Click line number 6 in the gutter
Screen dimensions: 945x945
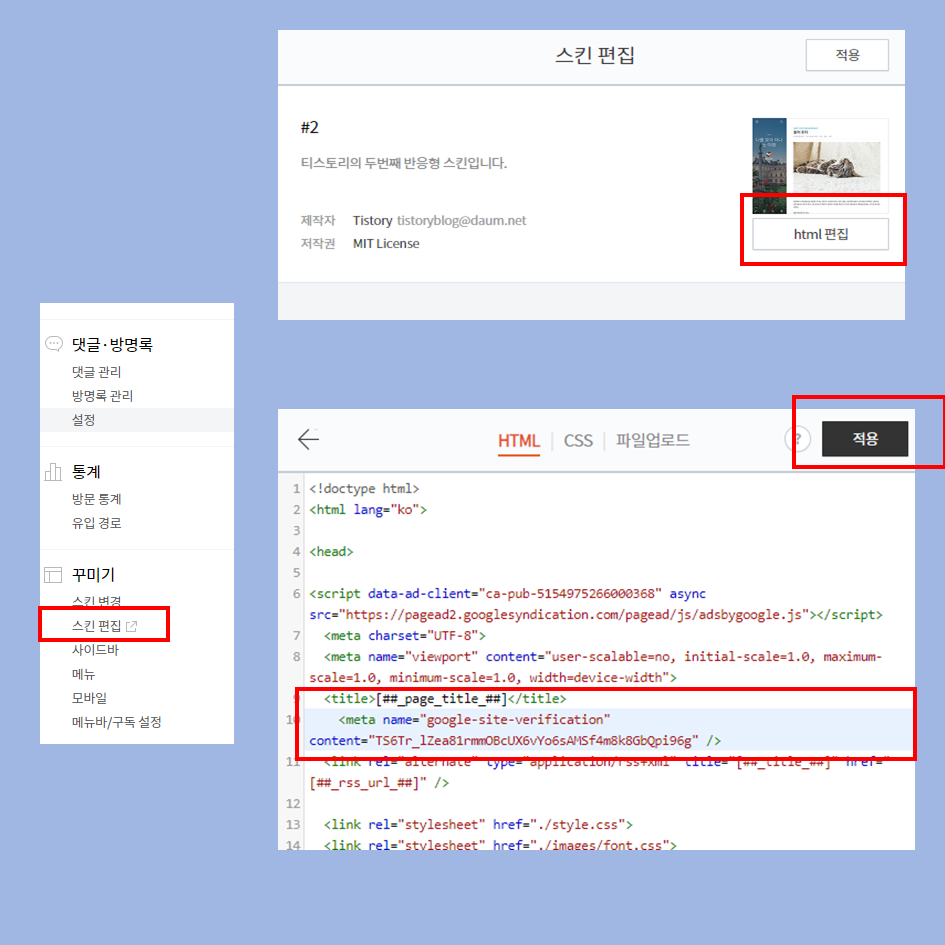click(296, 594)
